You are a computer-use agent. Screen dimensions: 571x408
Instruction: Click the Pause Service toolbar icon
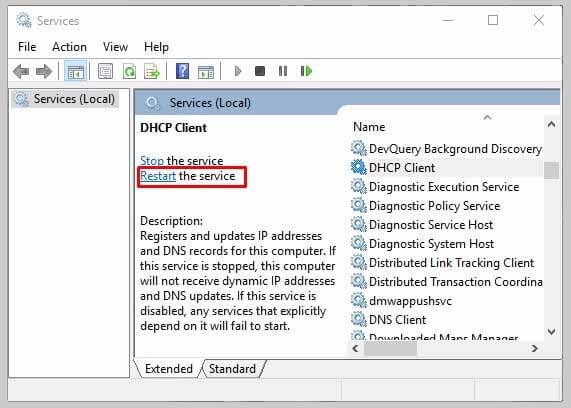283,71
